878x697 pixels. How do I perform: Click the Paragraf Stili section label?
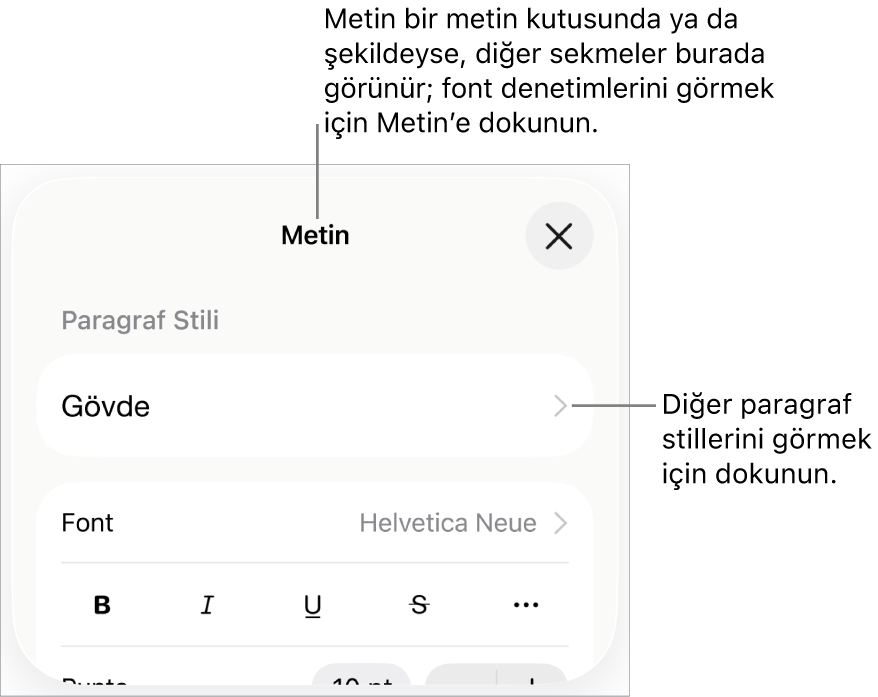click(x=140, y=321)
